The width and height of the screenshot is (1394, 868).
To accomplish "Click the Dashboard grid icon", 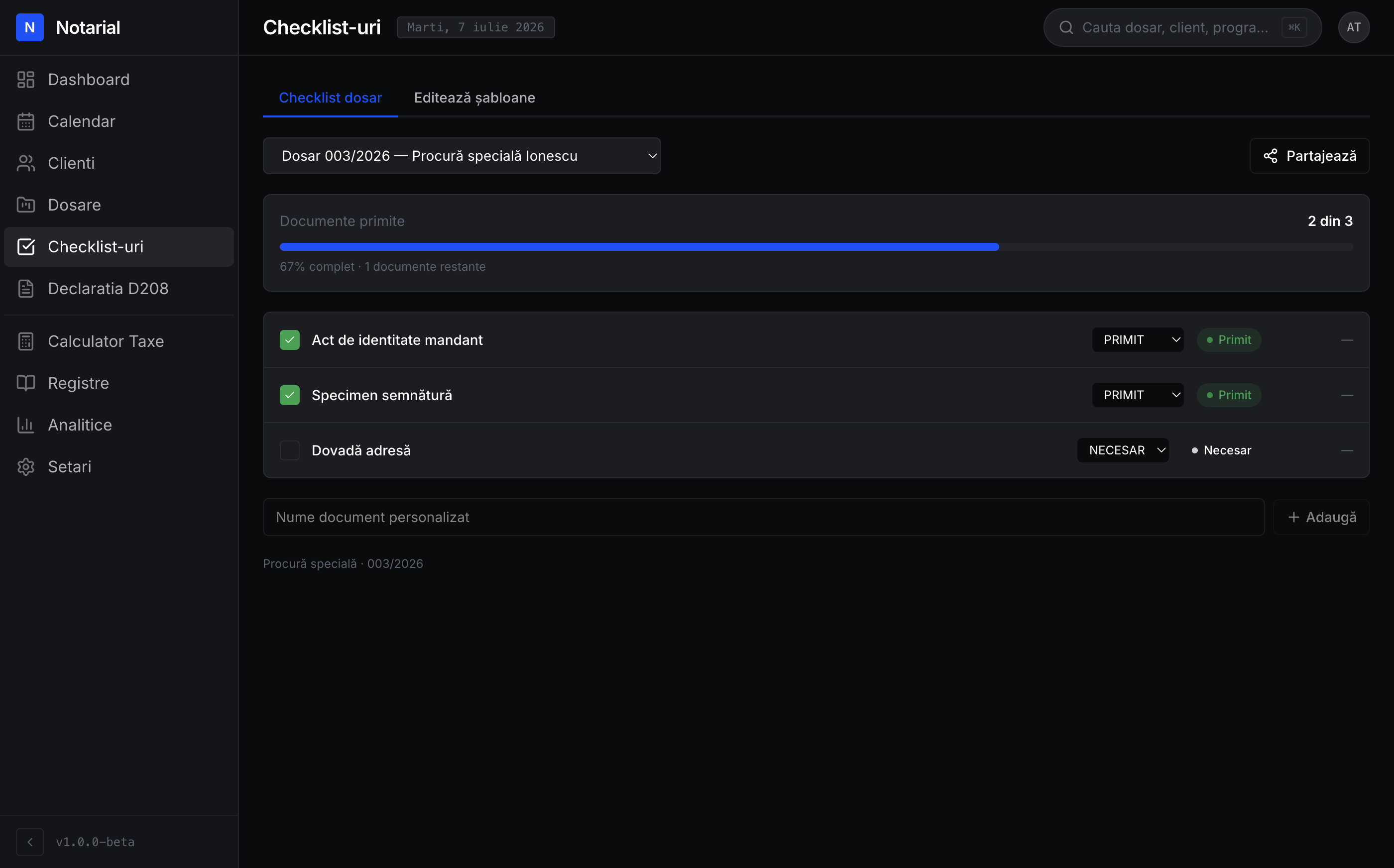I will pyautogui.click(x=26, y=79).
